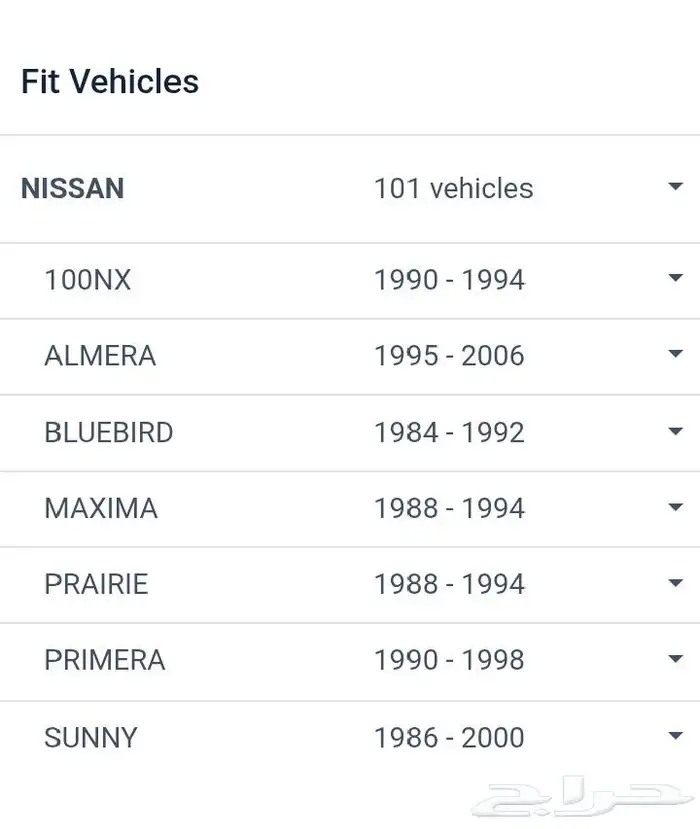Select the SUNNY model name

pos(91,738)
